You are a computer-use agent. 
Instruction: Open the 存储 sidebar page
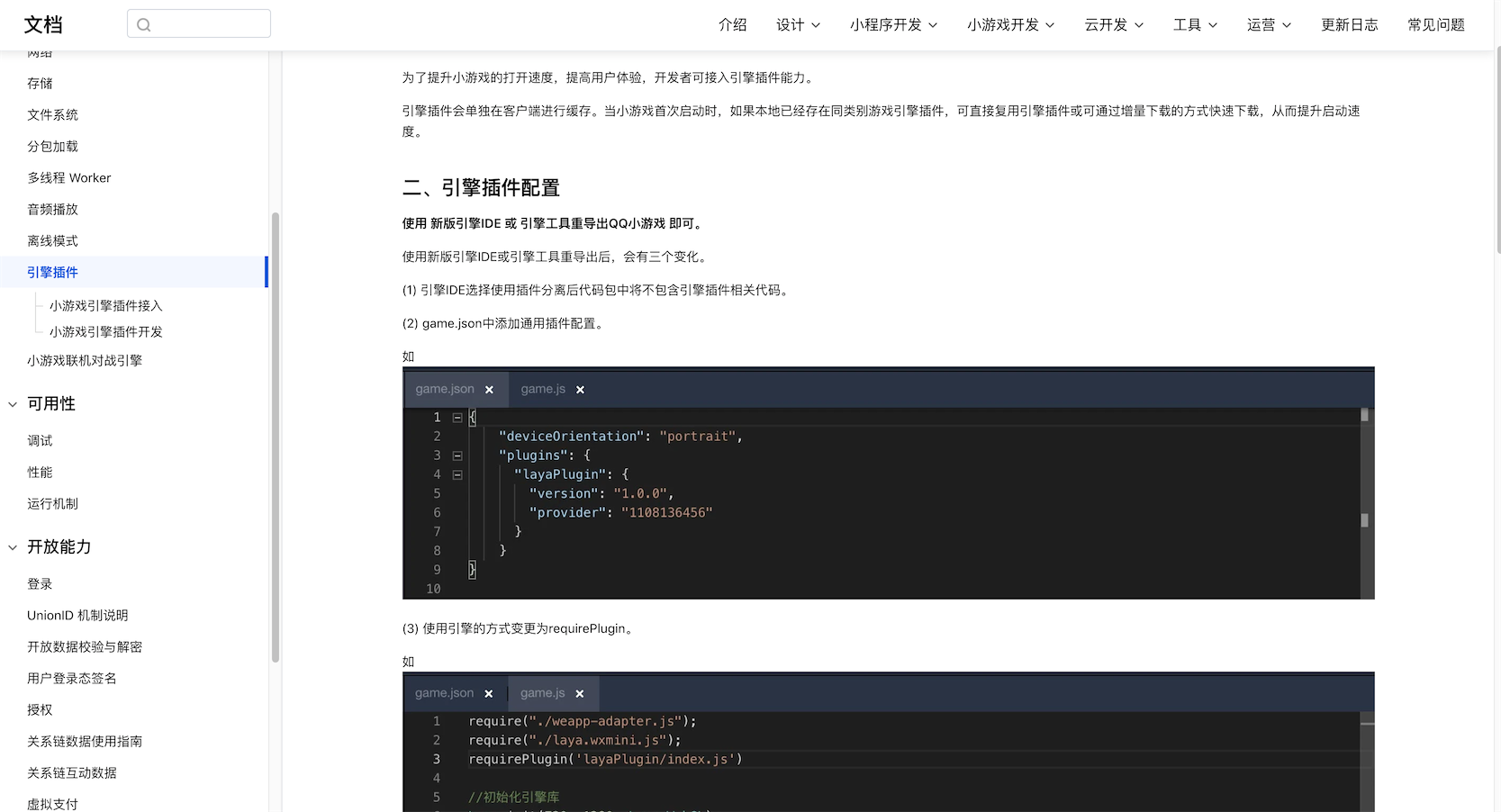point(40,83)
